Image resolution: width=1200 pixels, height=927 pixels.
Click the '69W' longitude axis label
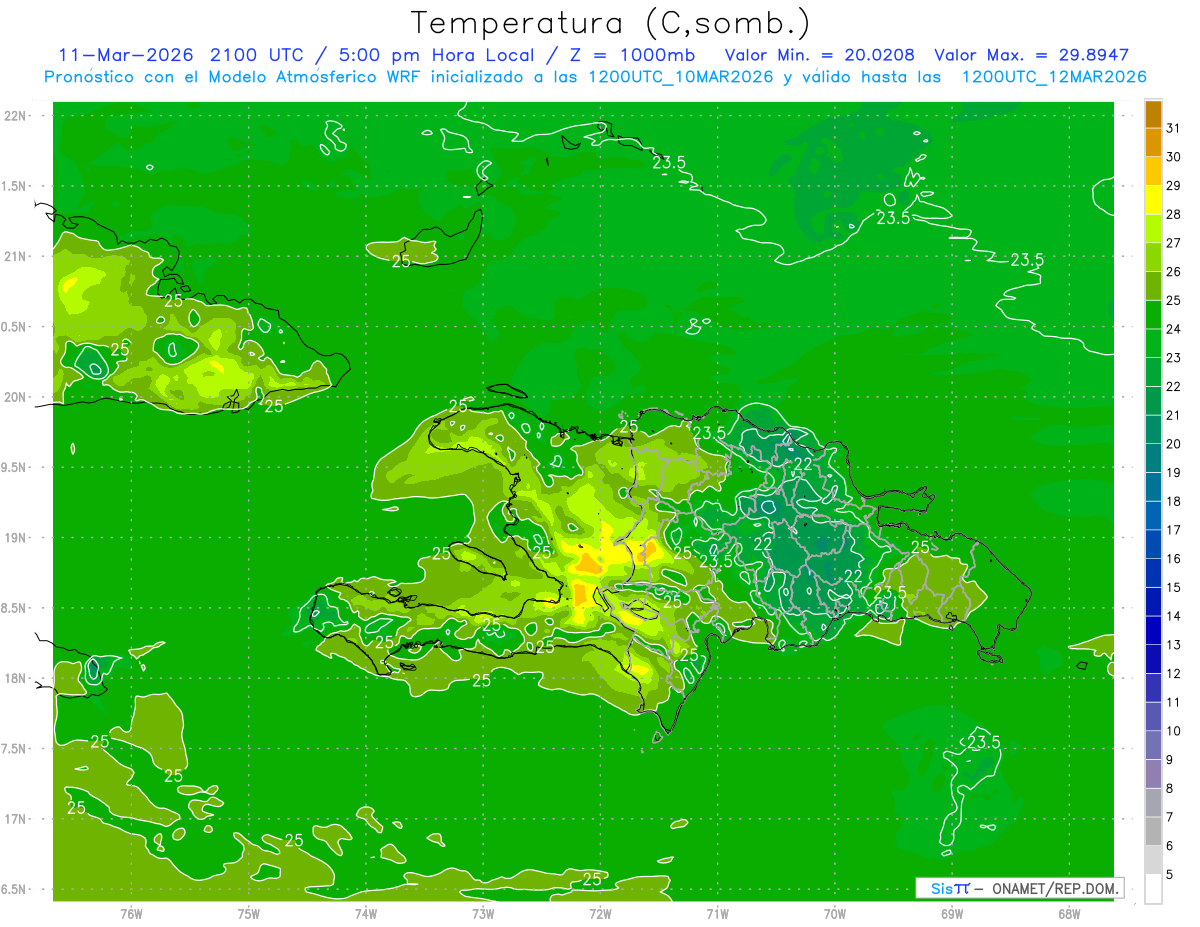(x=952, y=913)
